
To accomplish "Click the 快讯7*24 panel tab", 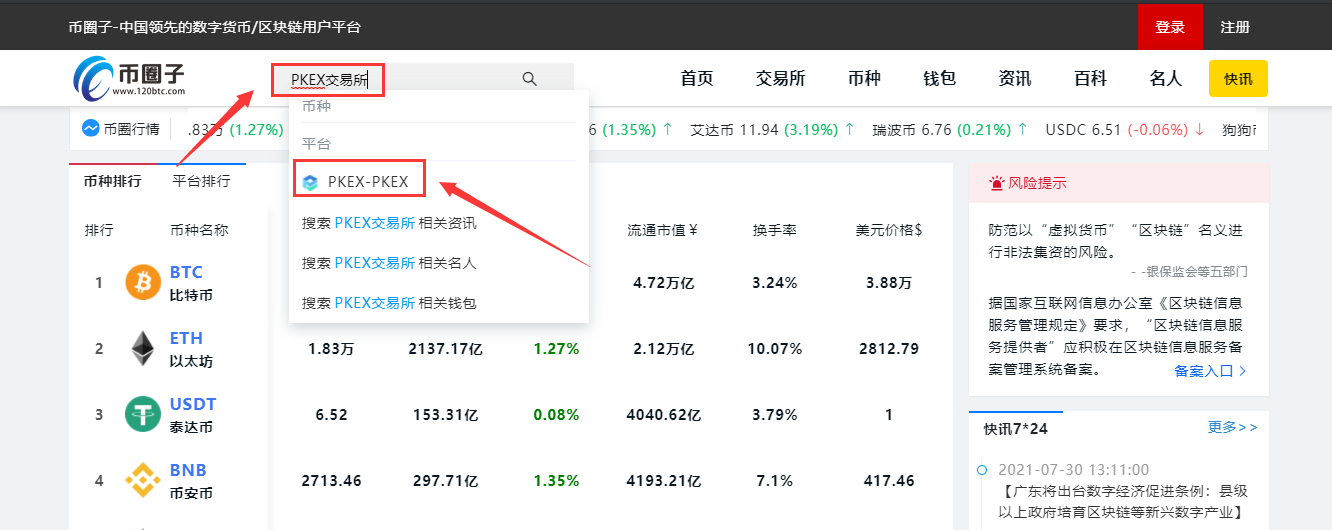I will [1015, 429].
